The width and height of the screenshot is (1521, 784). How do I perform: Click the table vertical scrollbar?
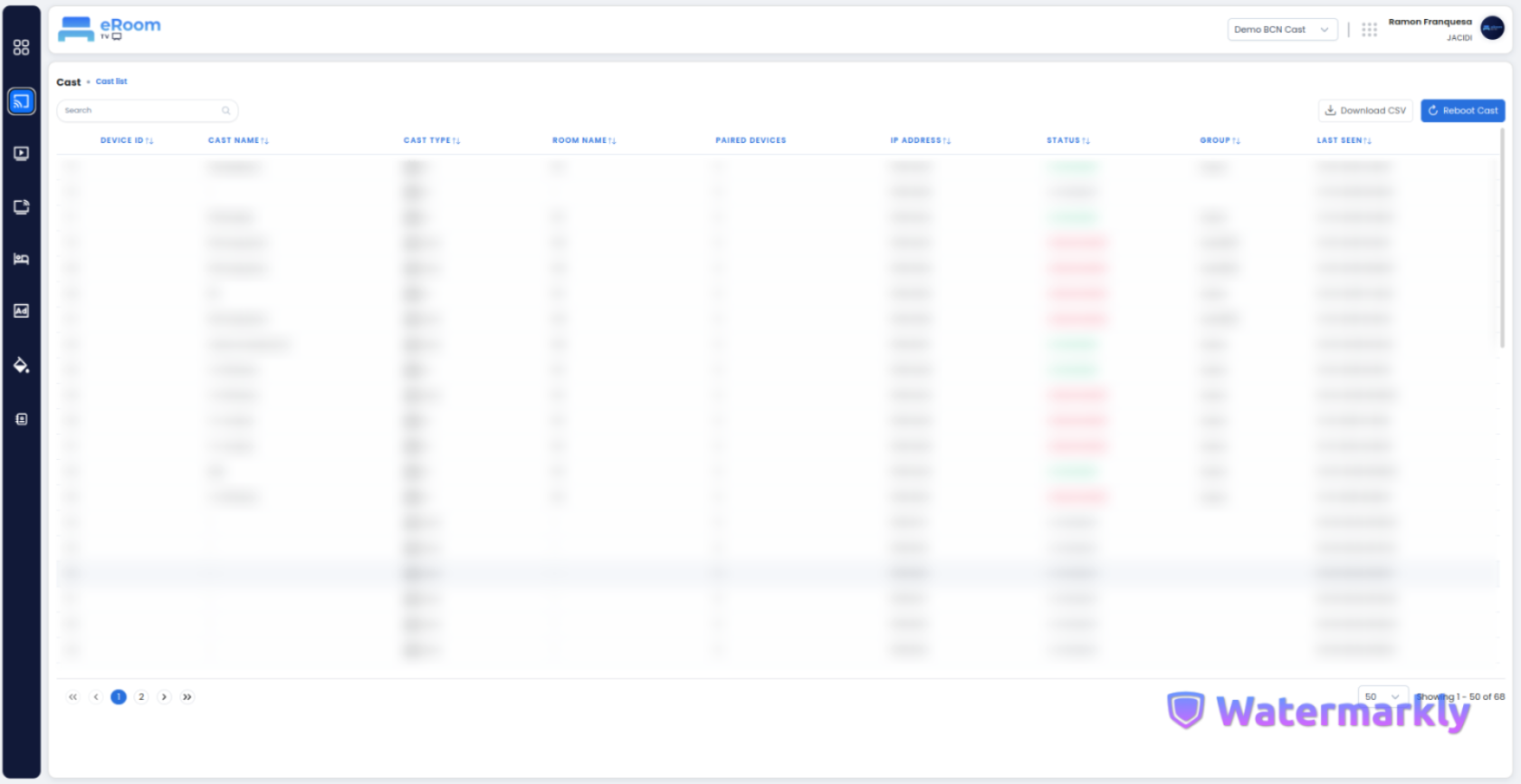click(x=1502, y=238)
